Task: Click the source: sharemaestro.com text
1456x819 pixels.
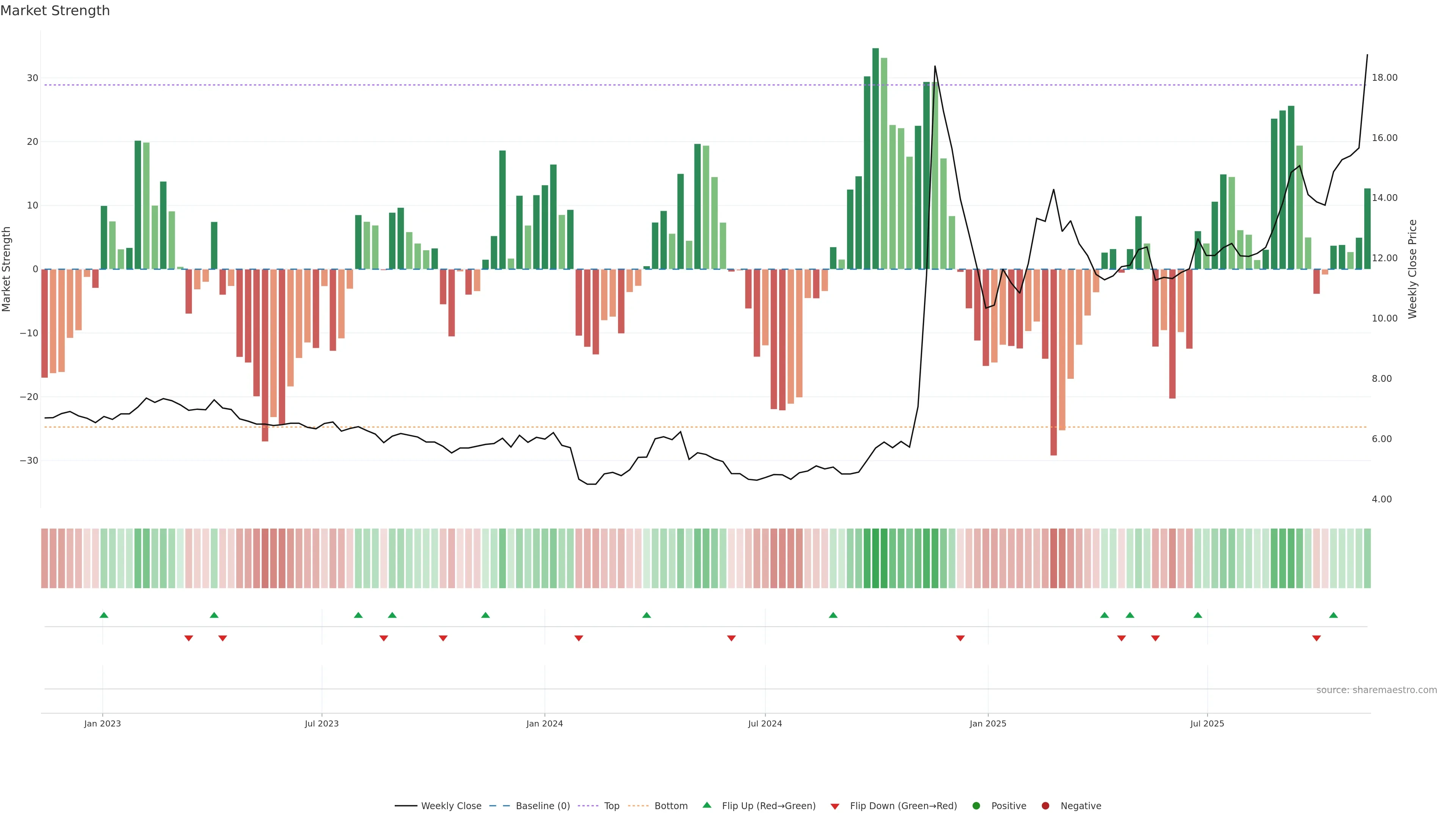Action: click(1376, 690)
